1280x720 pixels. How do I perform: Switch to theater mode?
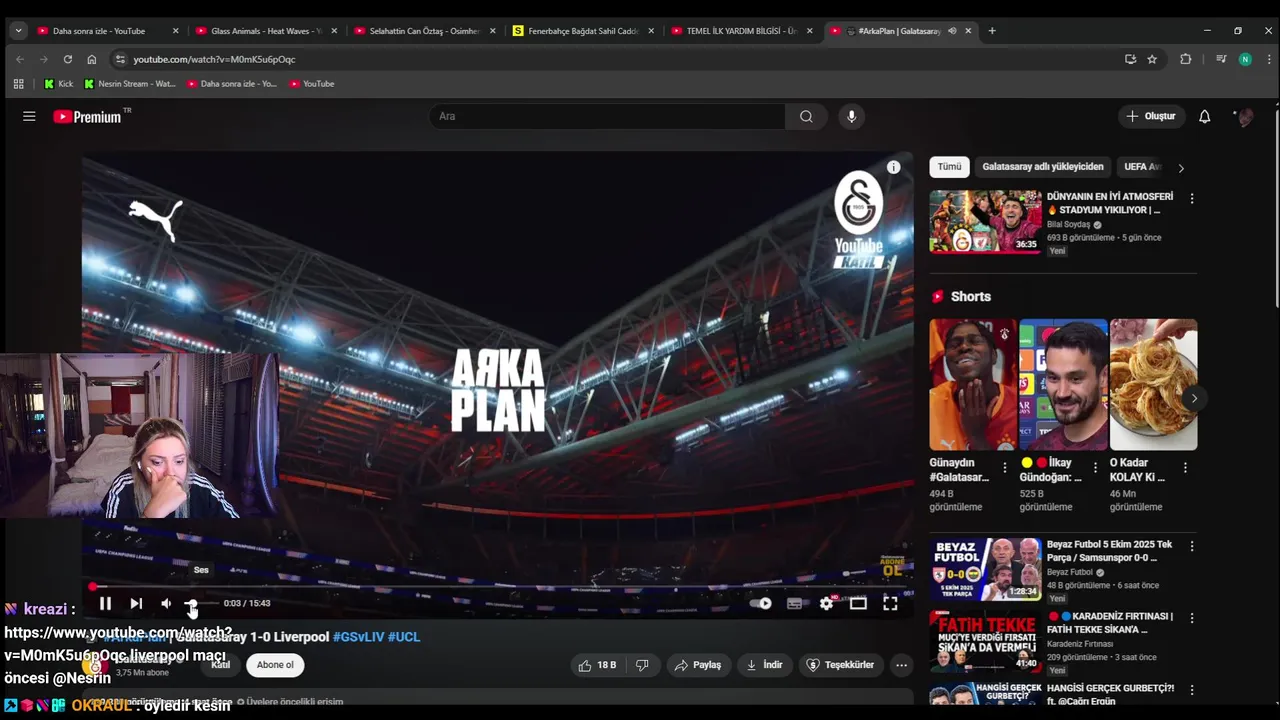[x=858, y=603]
